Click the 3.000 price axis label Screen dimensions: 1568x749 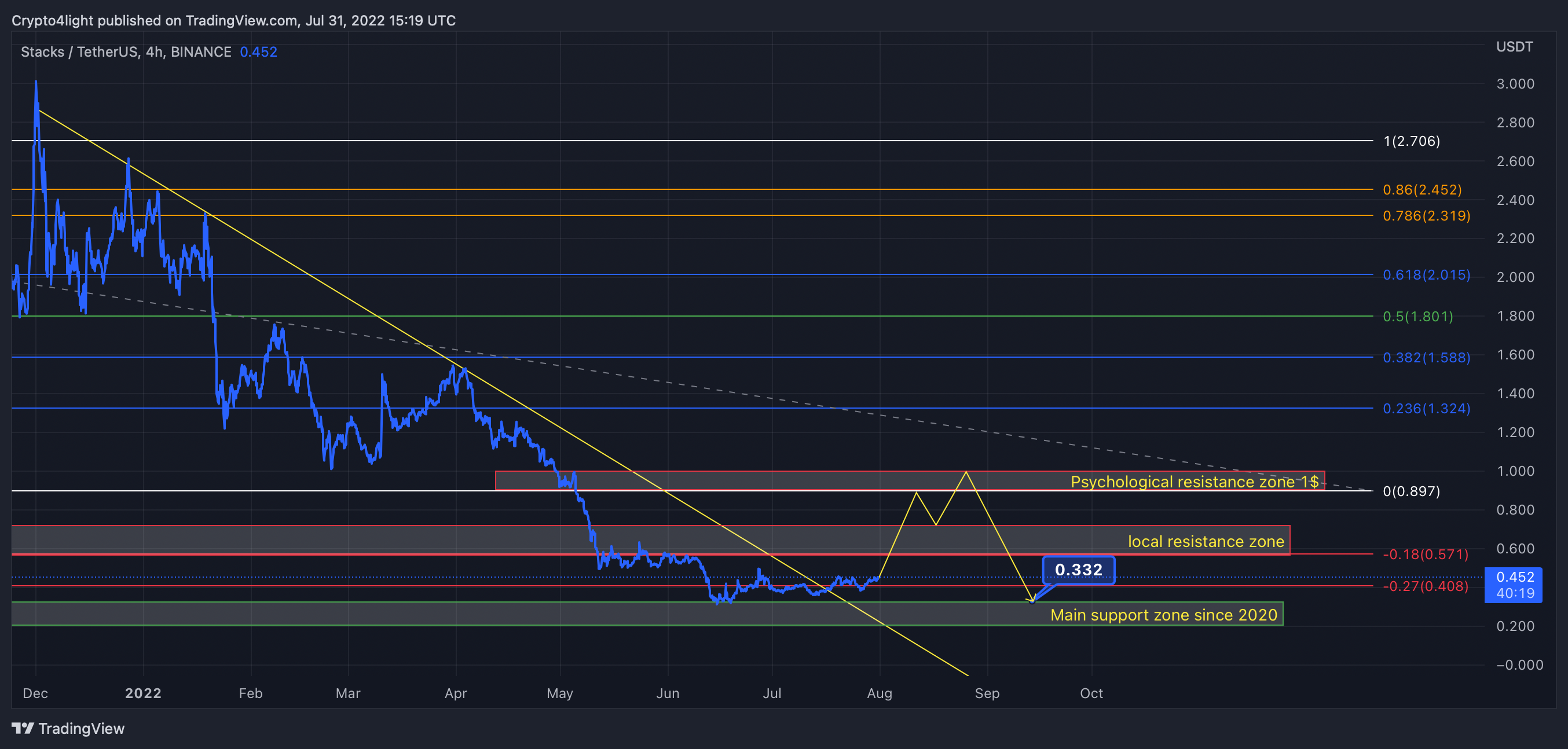tap(1516, 84)
